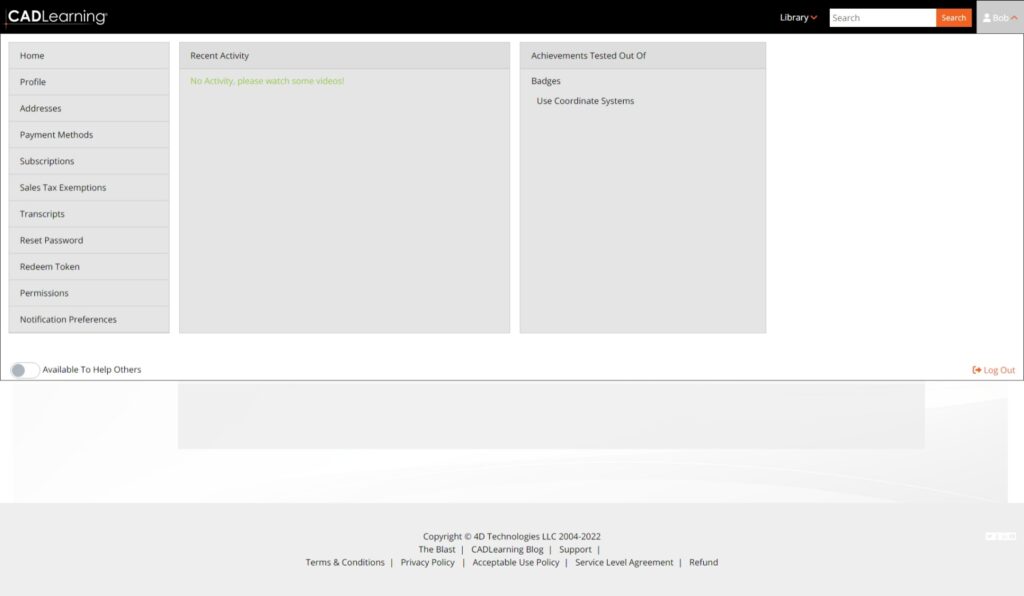
Task: Click the Log Out link
Action: pyautogui.click(x=993, y=370)
